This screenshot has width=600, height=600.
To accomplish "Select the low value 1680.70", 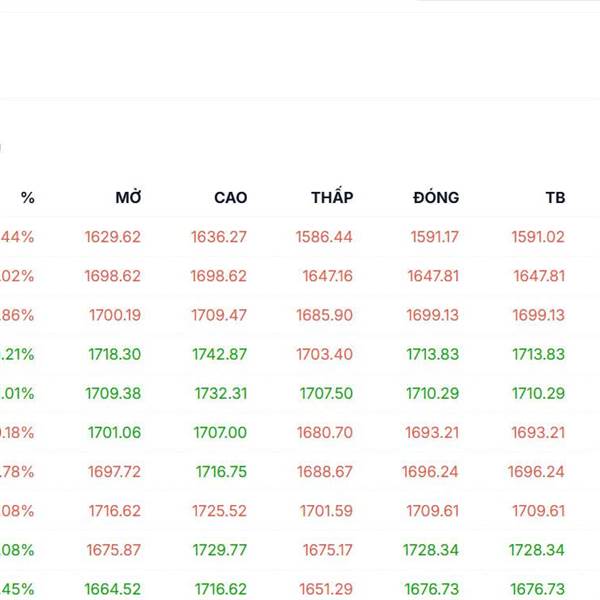I will 324,432.
